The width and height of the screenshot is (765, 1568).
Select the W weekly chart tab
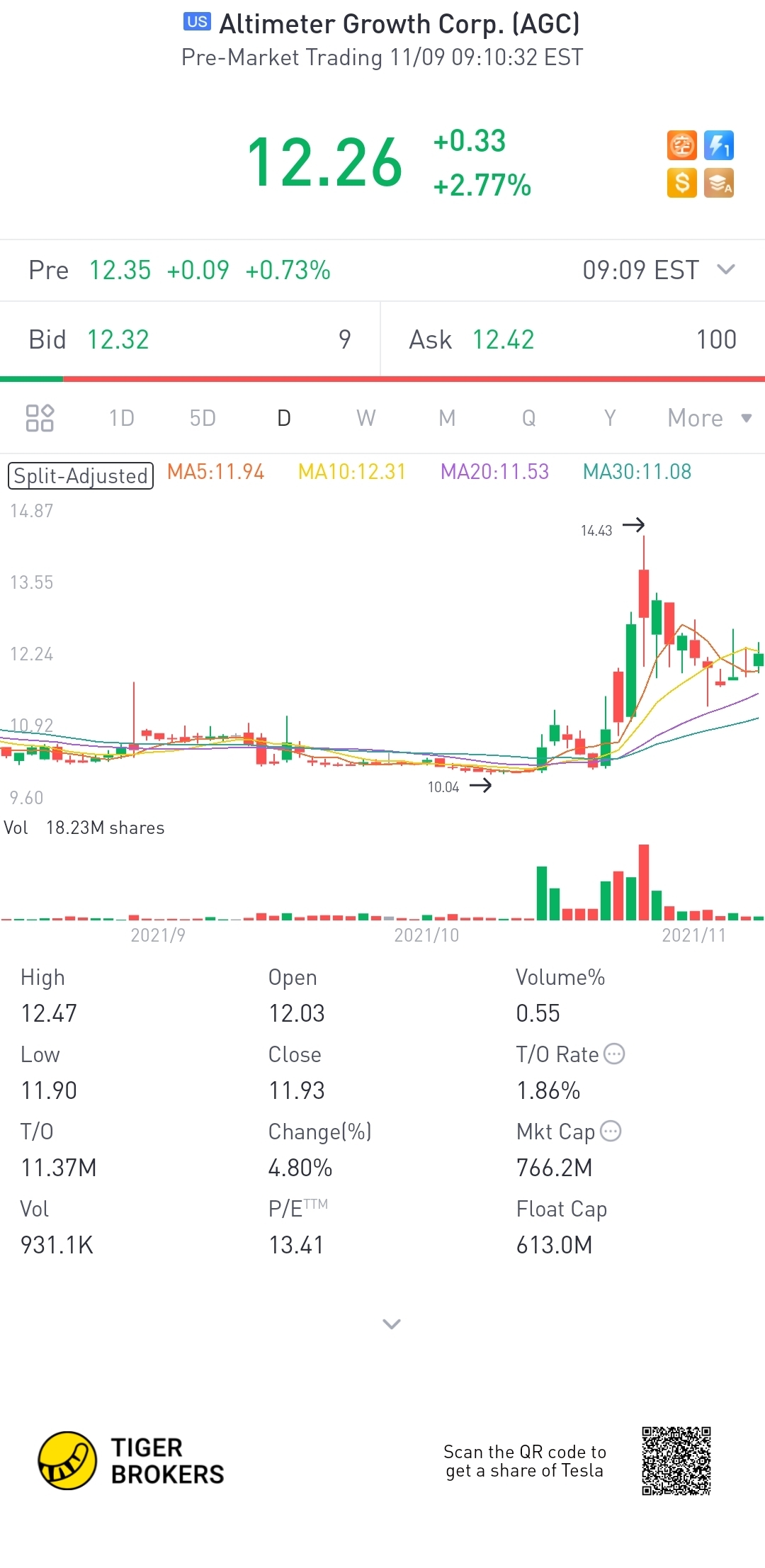[x=365, y=418]
